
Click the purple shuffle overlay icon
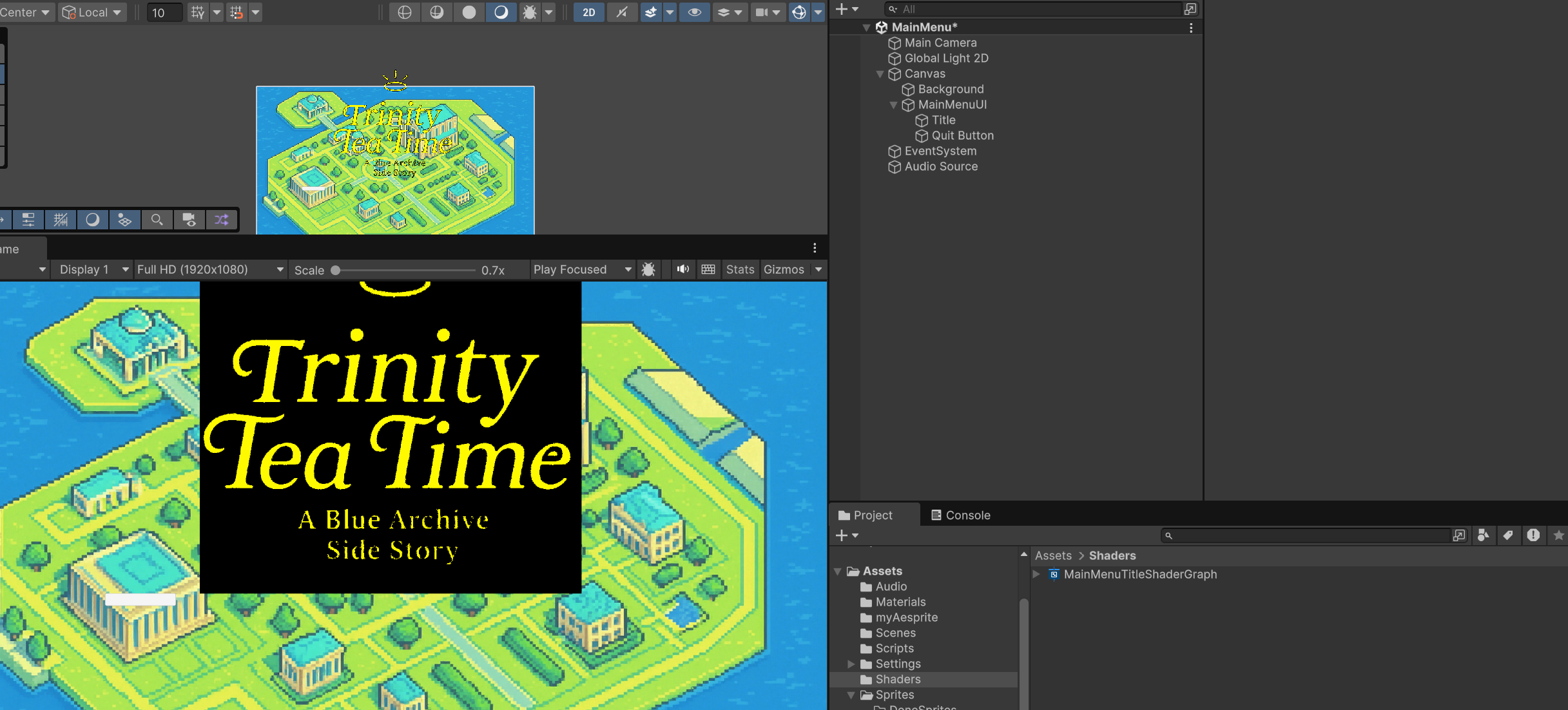tap(221, 220)
